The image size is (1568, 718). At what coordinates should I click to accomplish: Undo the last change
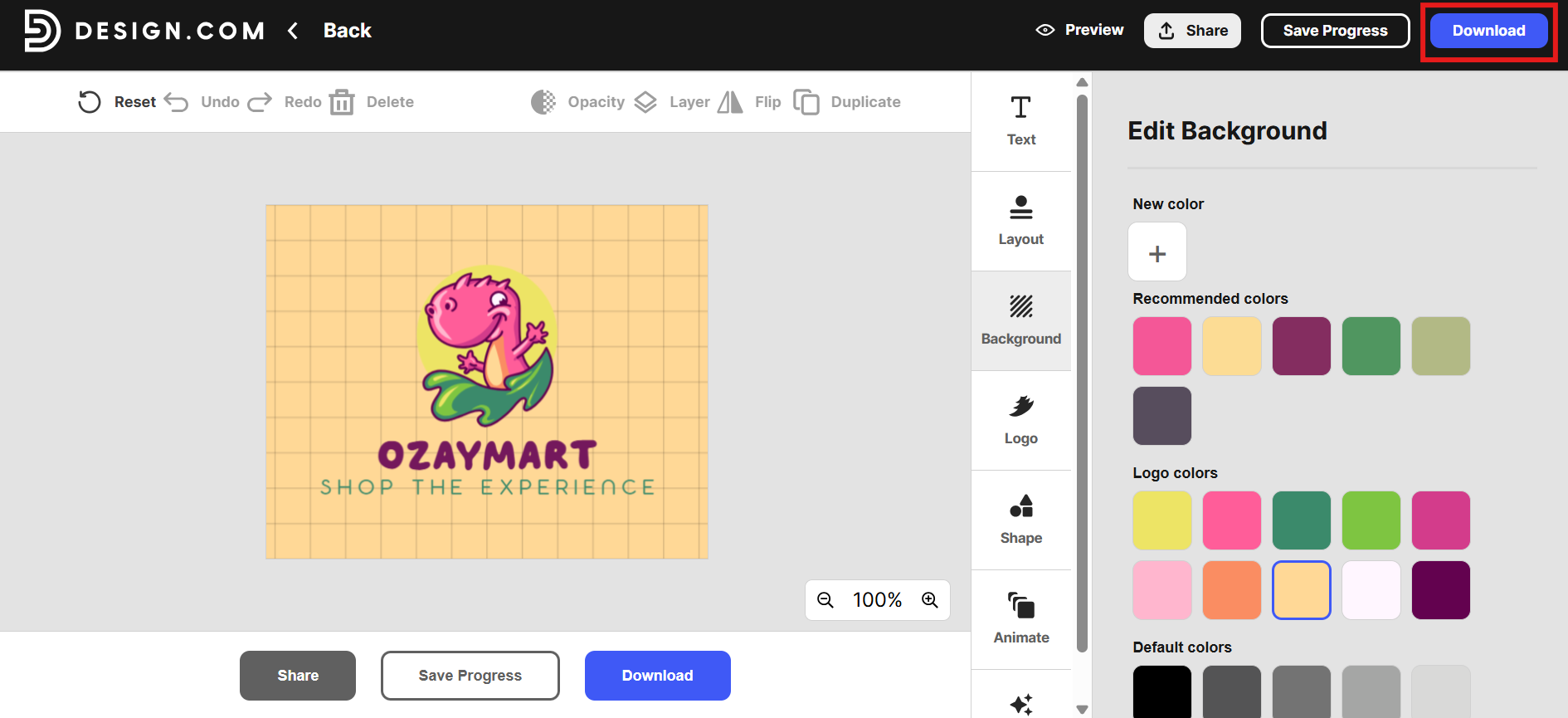(202, 102)
